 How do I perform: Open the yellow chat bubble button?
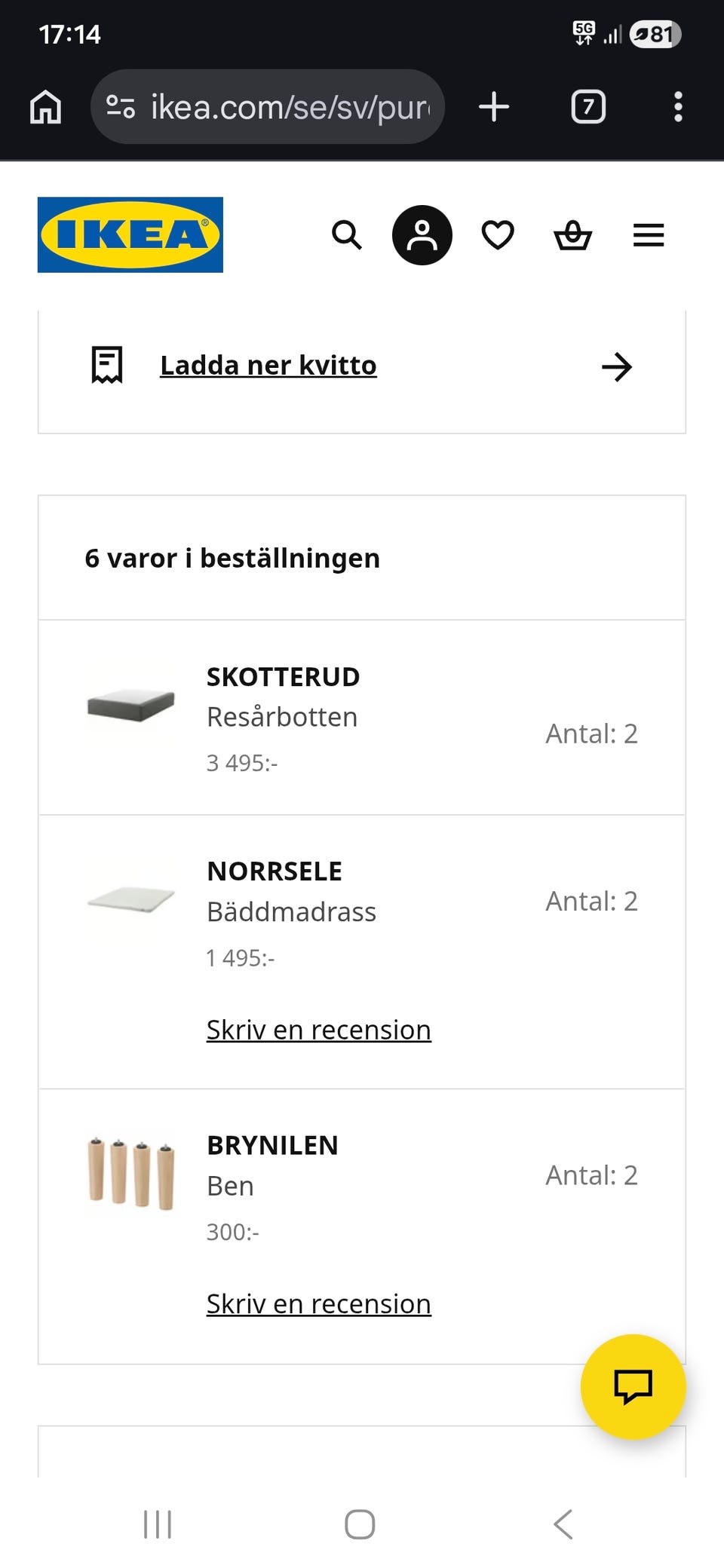[x=633, y=1386]
